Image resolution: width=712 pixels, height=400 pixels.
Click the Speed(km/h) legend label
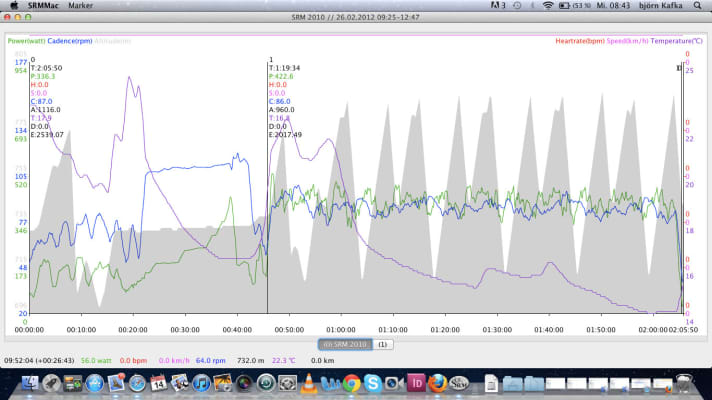coord(627,41)
